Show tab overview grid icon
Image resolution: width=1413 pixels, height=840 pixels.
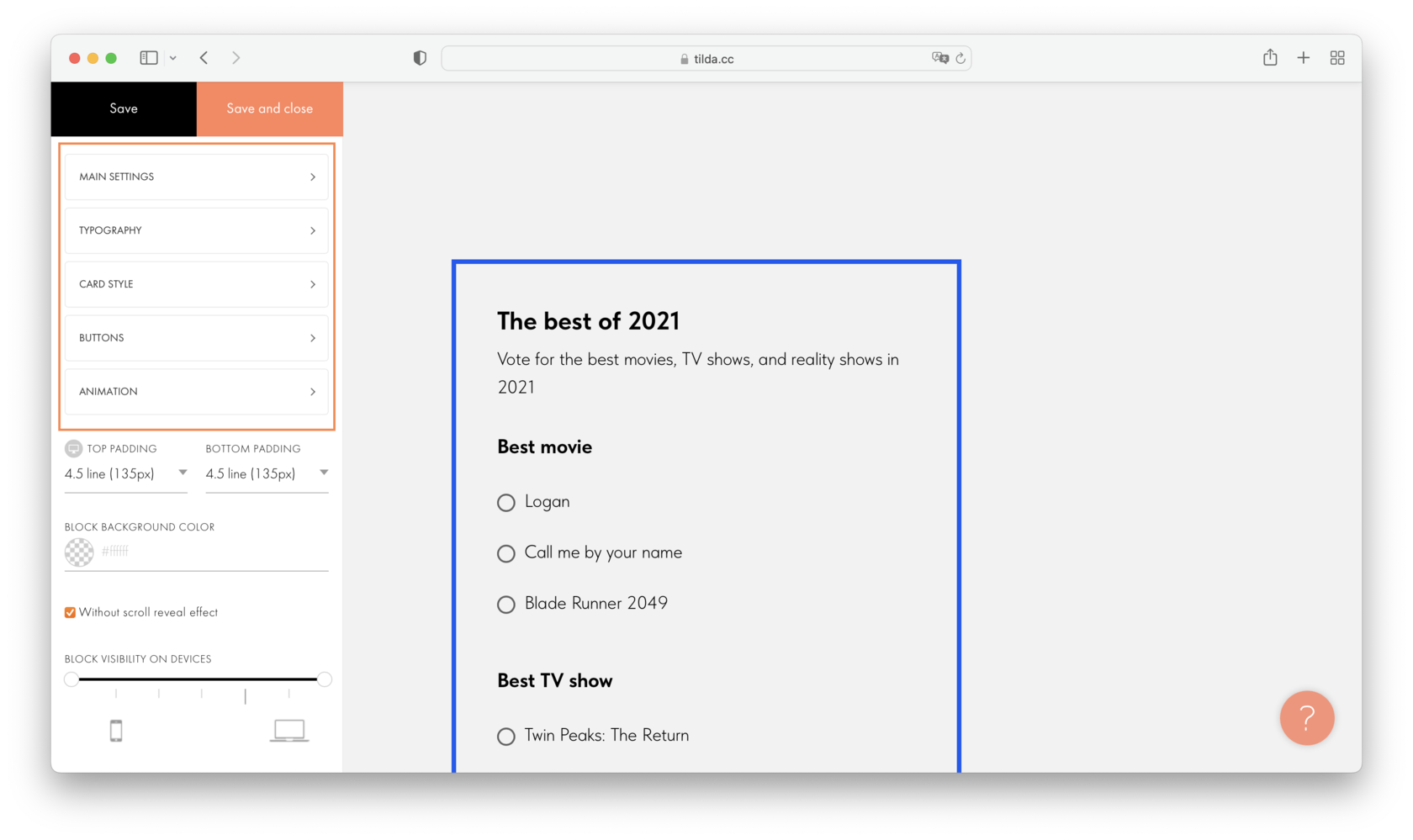[1337, 58]
